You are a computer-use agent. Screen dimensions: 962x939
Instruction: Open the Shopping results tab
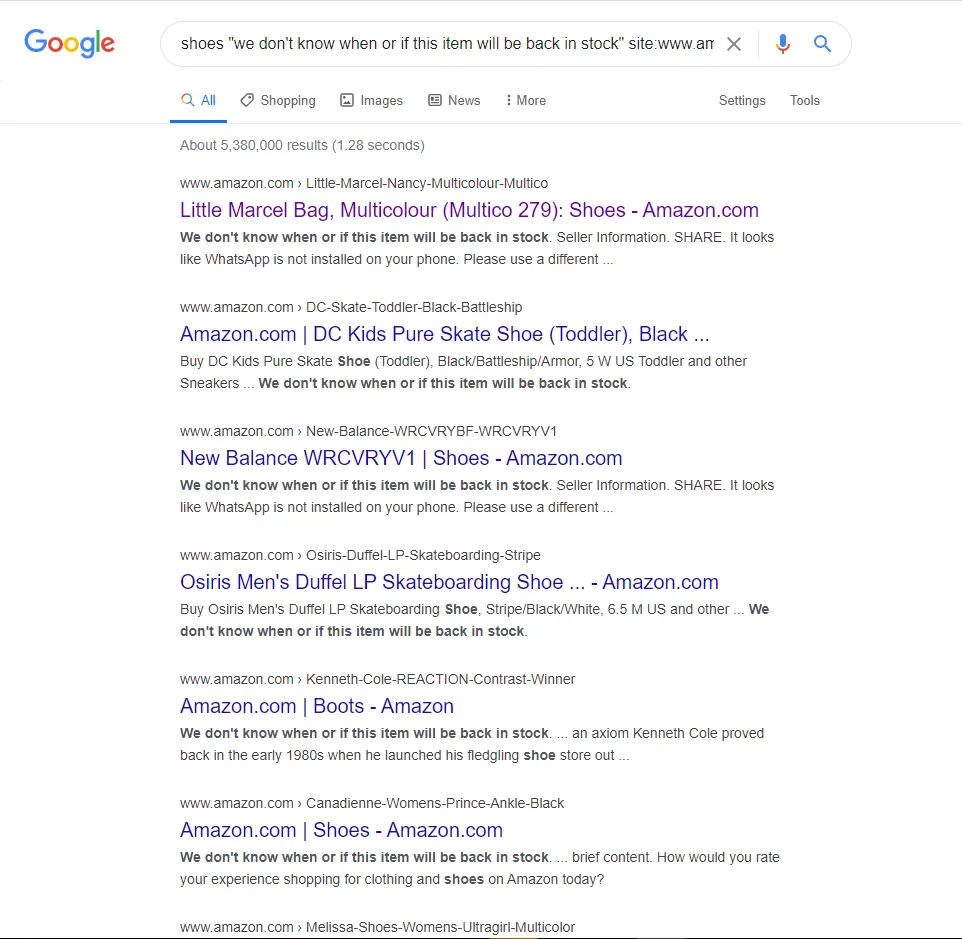278,101
